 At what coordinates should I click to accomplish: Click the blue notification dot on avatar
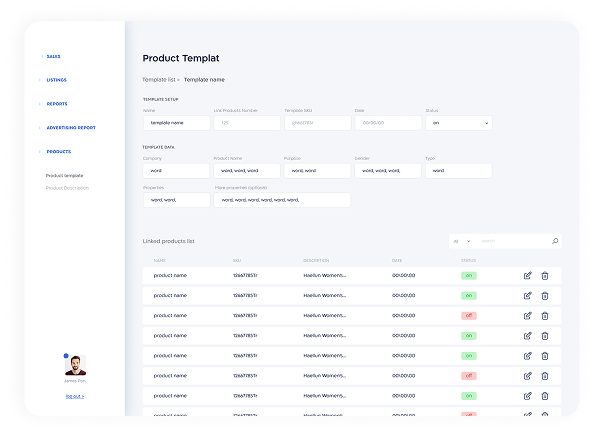[x=66, y=356]
